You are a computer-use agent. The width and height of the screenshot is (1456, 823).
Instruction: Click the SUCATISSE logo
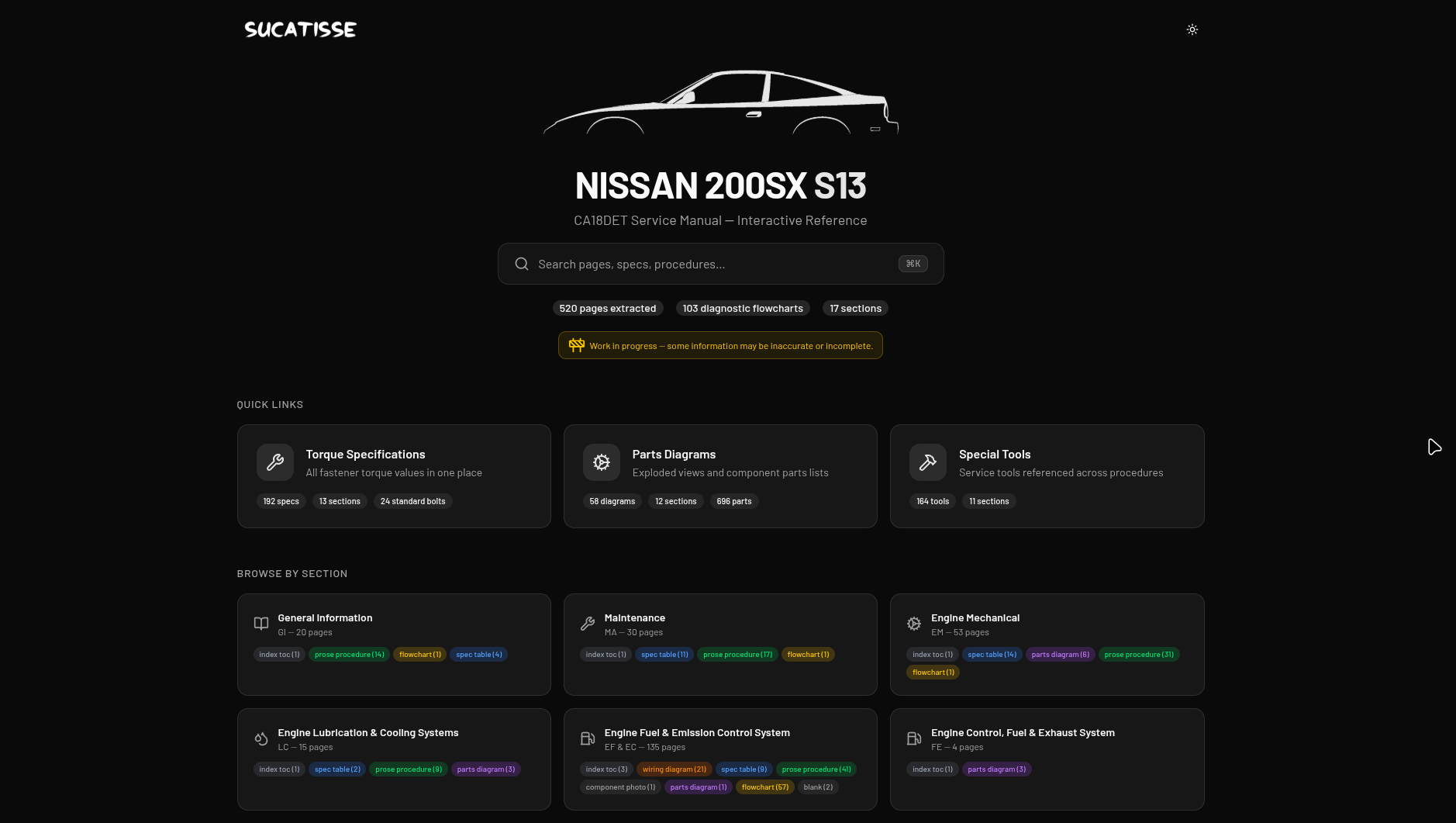click(x=301, y=29)
